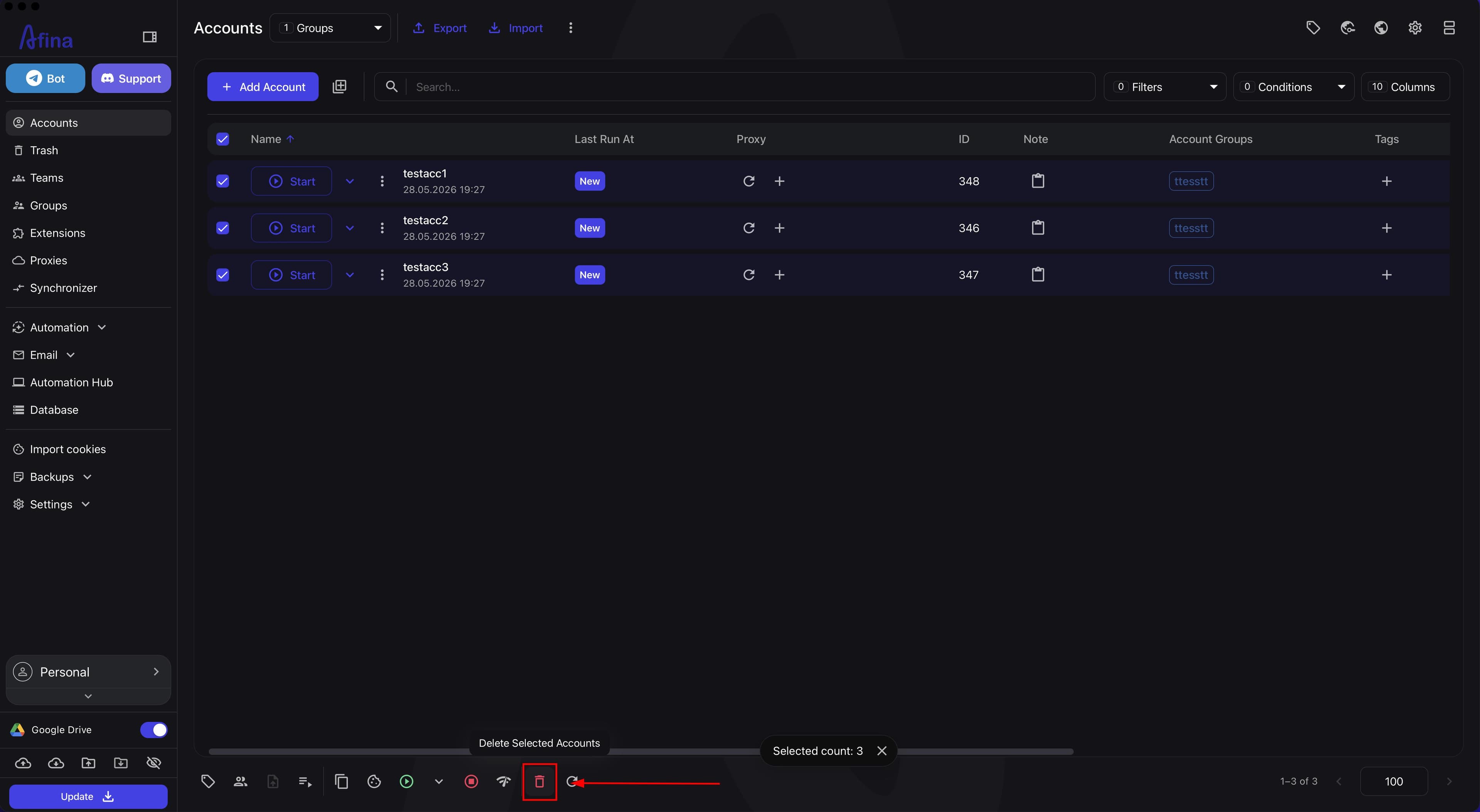Open Extensions in the sidebar
The height and width of the screenshot is (812, 1480).
click(x=88, y=233)
